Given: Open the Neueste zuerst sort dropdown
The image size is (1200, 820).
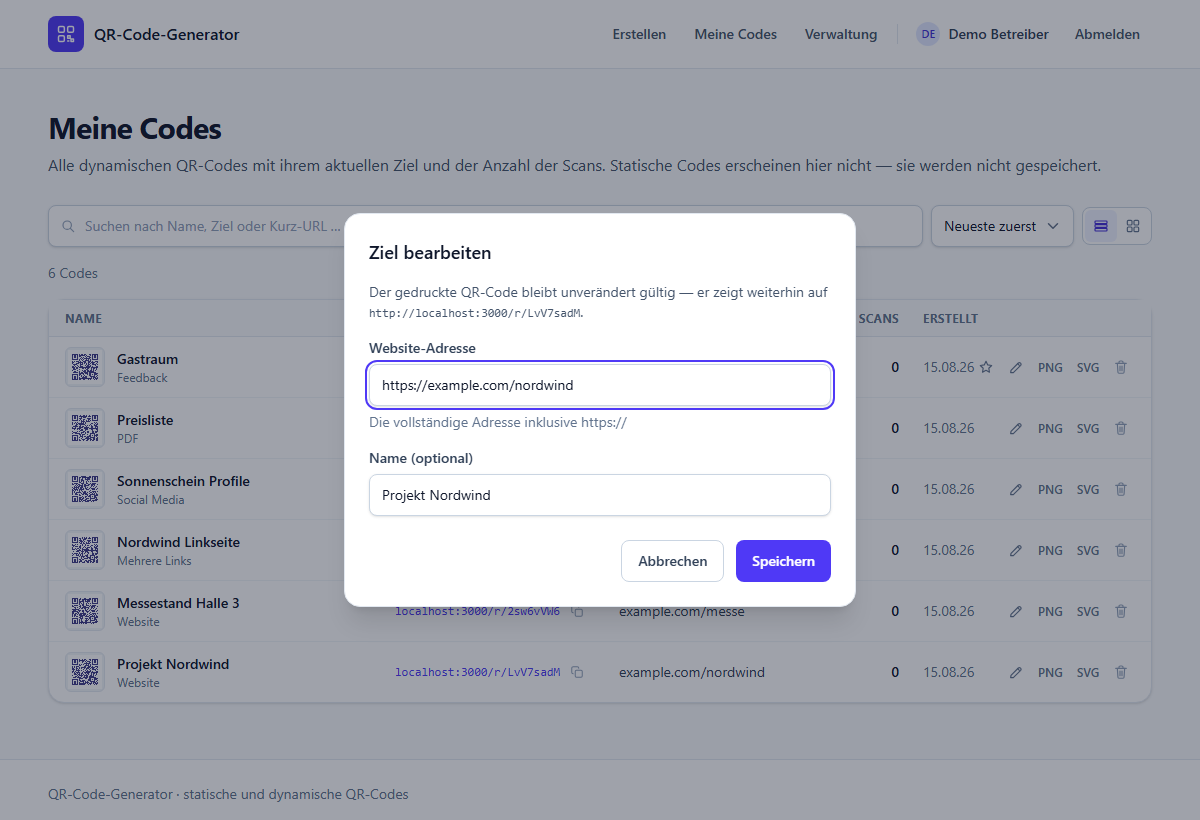Looking at the screenshot, I should click(1002, 226).
